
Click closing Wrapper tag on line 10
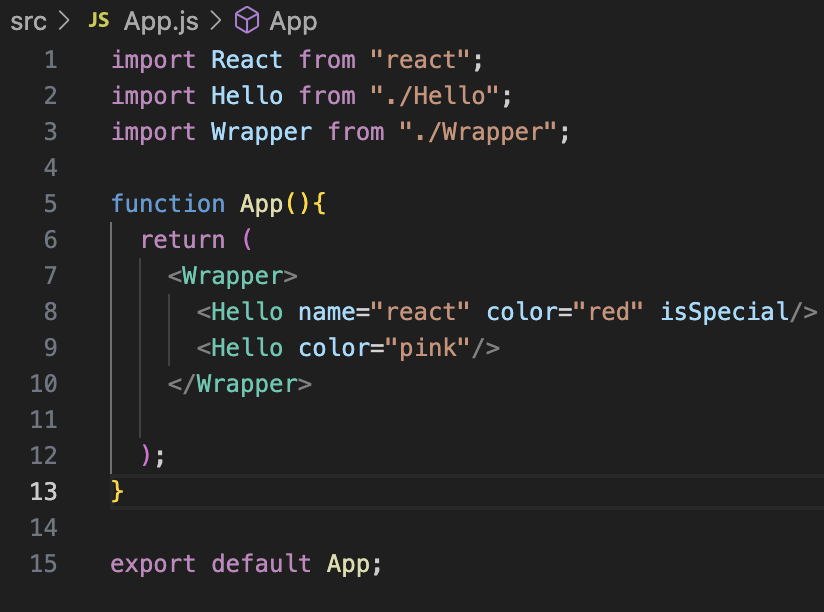click(240, 384)
